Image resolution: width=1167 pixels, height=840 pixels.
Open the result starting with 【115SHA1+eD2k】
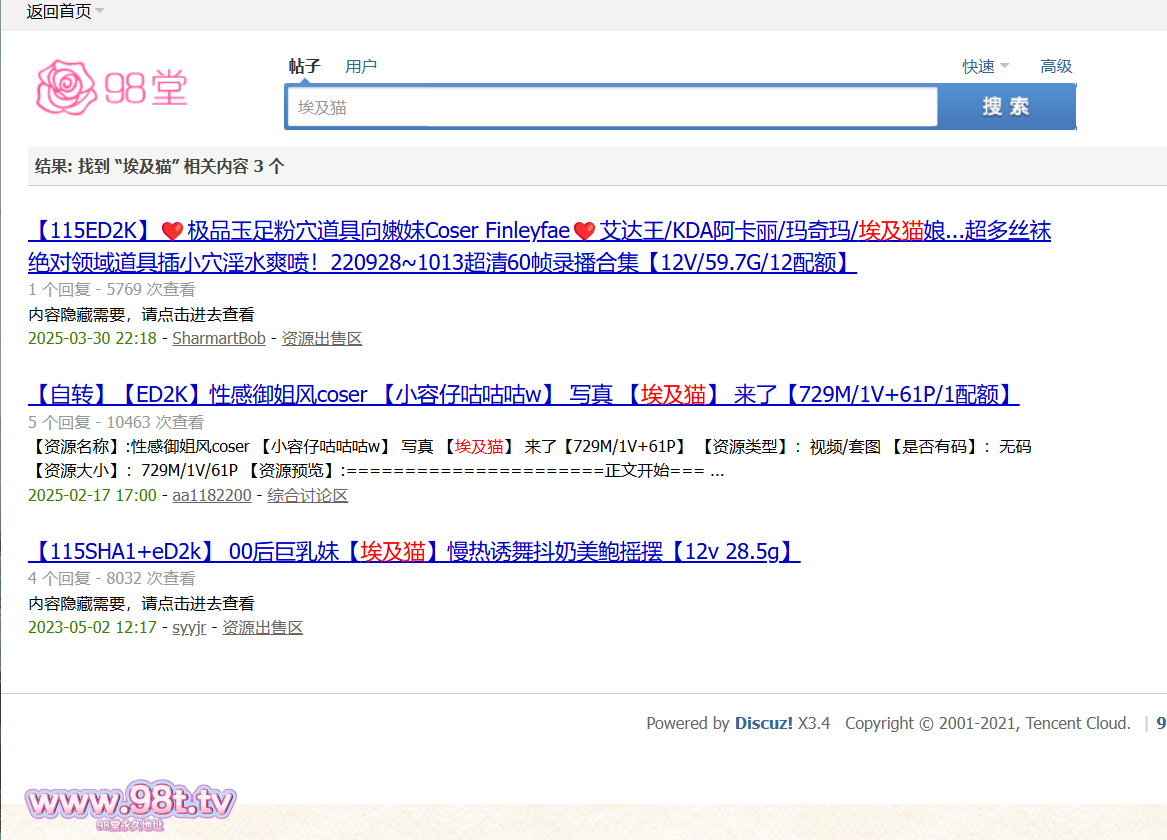pos(414,551)
